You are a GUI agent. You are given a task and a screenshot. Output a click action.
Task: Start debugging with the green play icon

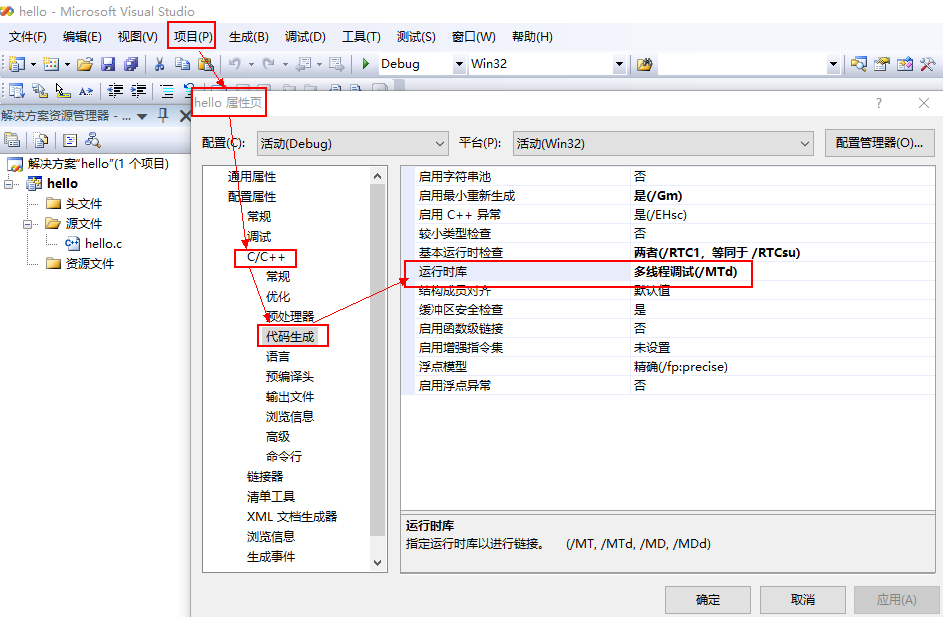coord(365,64)
